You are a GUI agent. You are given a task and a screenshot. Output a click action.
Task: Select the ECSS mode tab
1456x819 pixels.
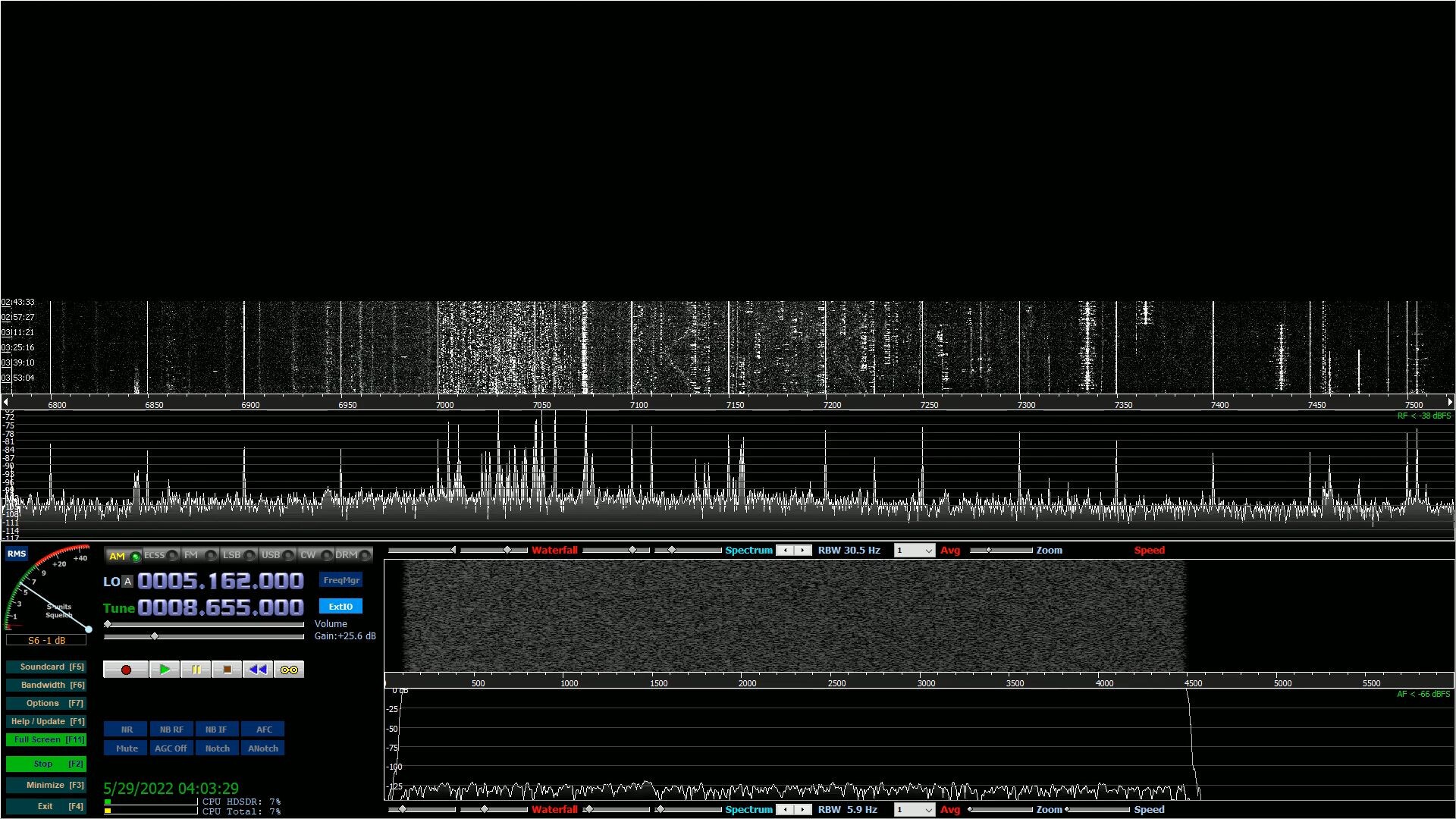[x=154, y=554]
